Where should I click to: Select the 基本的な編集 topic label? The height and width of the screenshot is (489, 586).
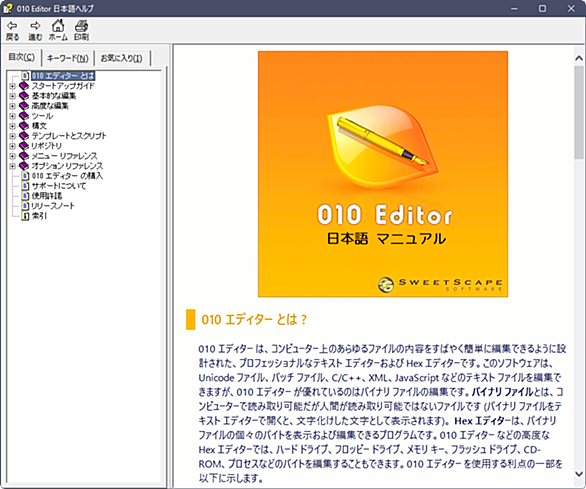(x=54, y=96)
